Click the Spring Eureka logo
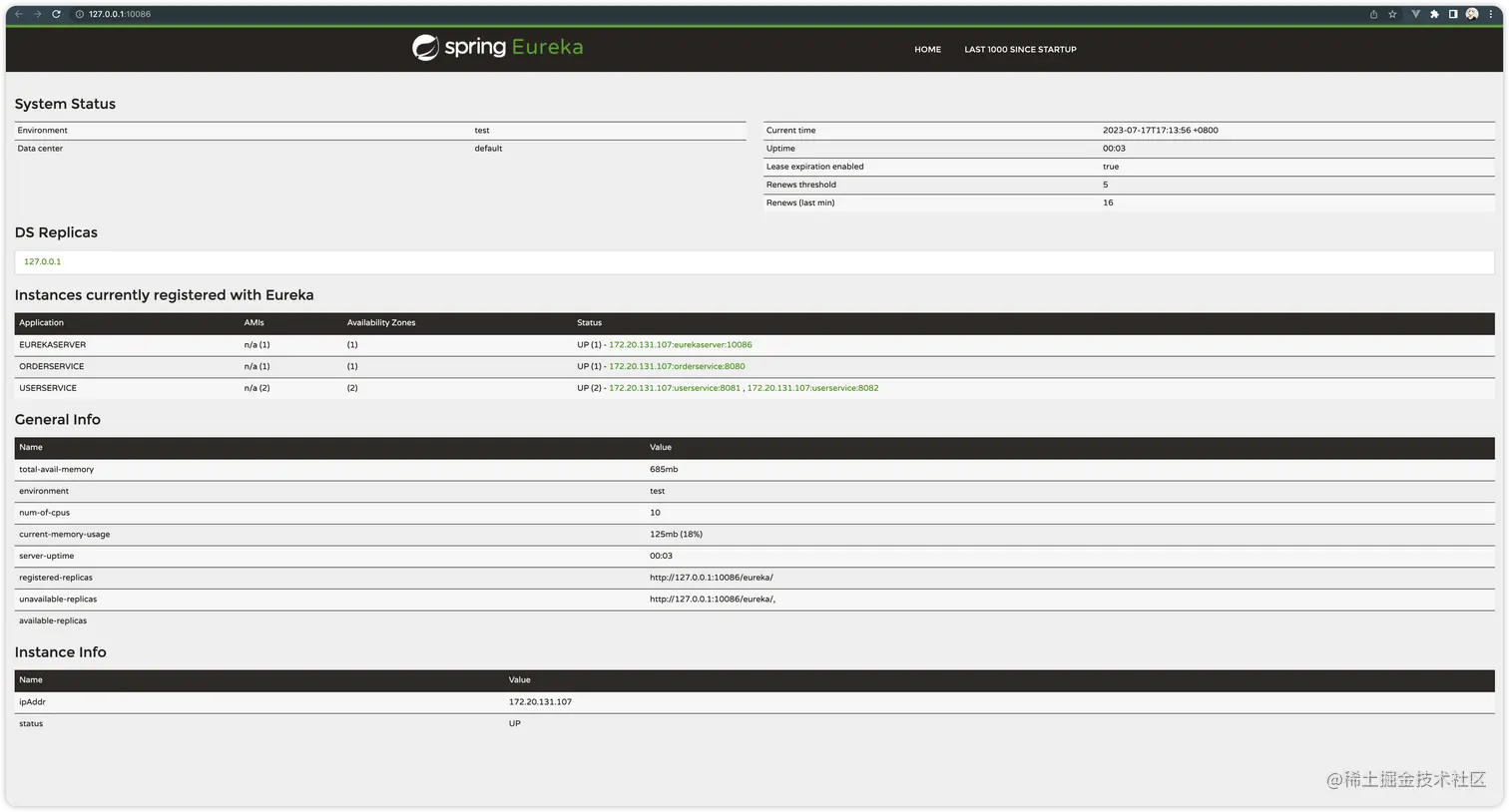Viewport: 1509px width, 812px height. 497,47
